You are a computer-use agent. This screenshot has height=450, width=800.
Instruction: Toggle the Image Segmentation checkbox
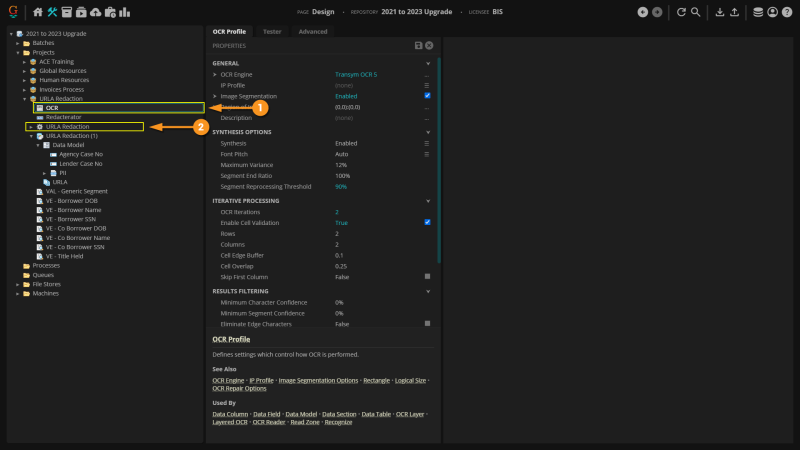tap(428, 95)
